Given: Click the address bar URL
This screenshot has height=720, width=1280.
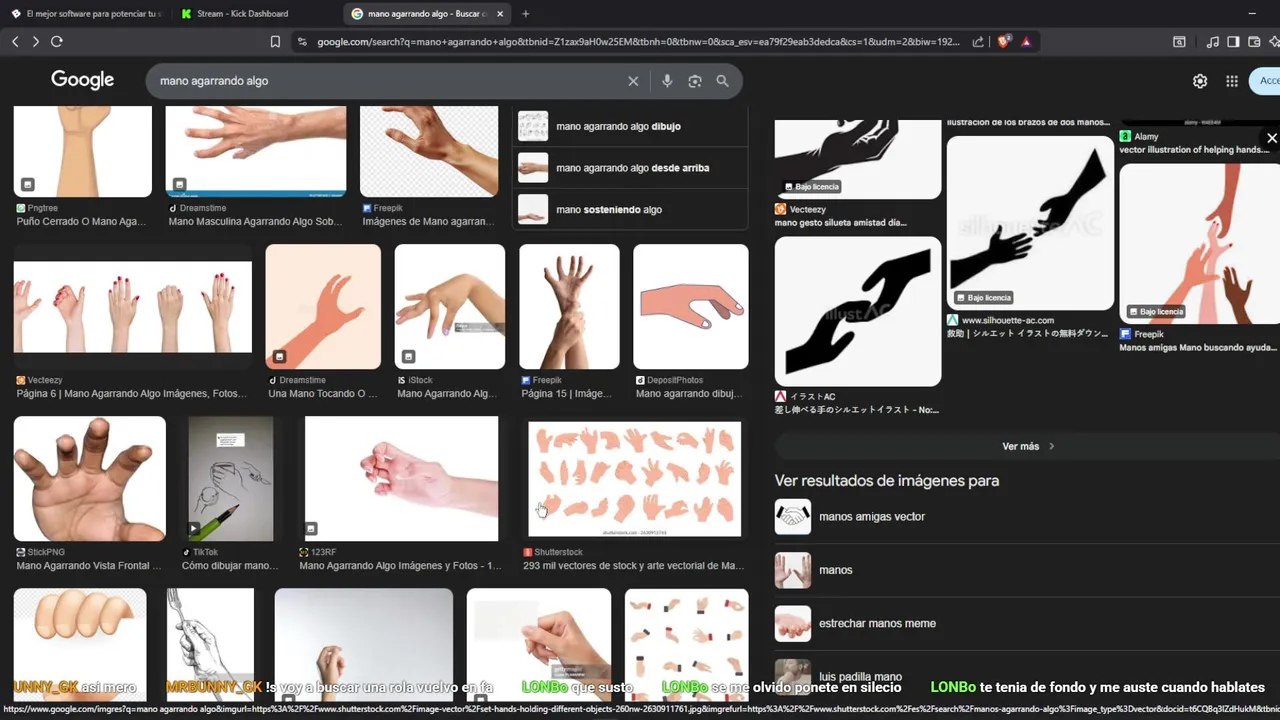Looking at the screenshot, I should coord(638,42).
